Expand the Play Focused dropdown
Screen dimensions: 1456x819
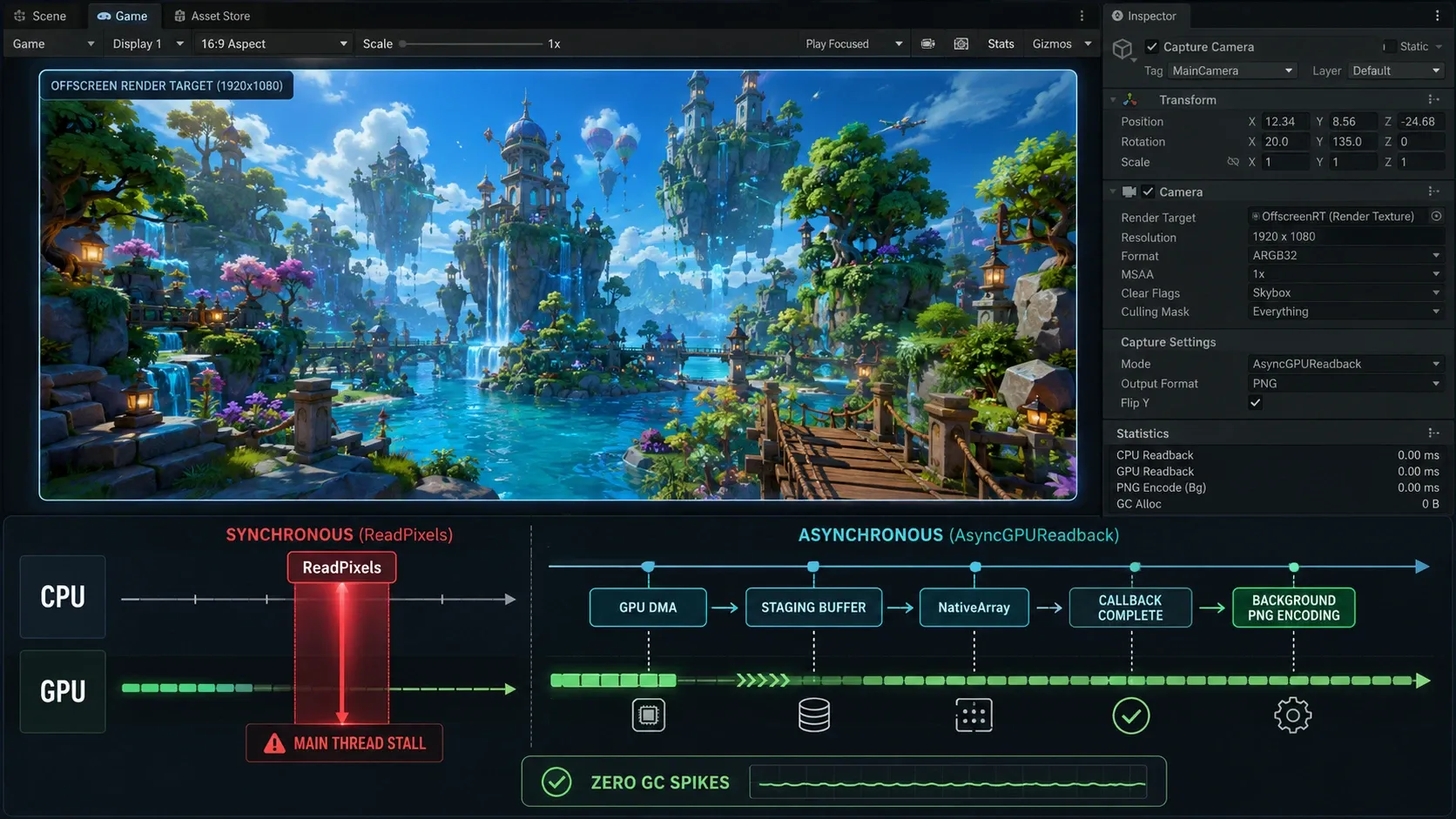pos(853,44)
